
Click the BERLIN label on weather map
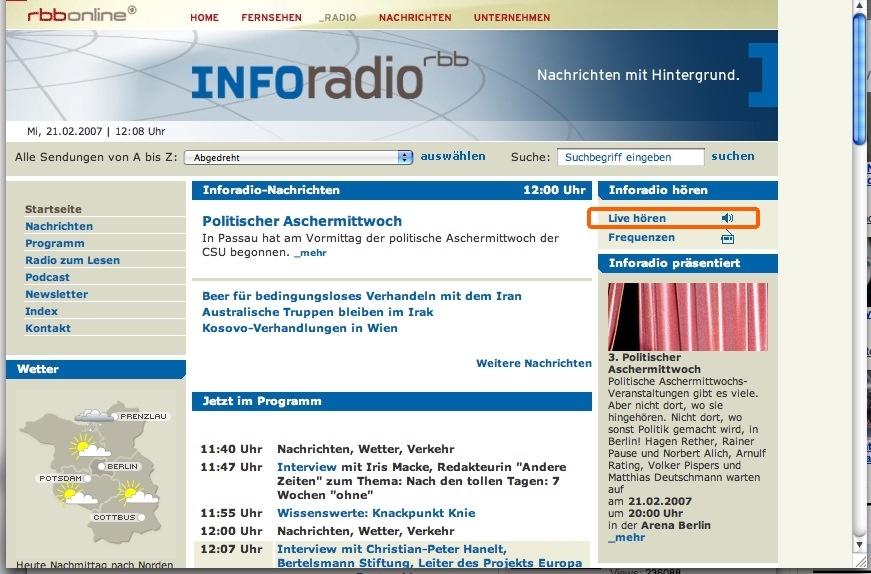coord(122,466)
